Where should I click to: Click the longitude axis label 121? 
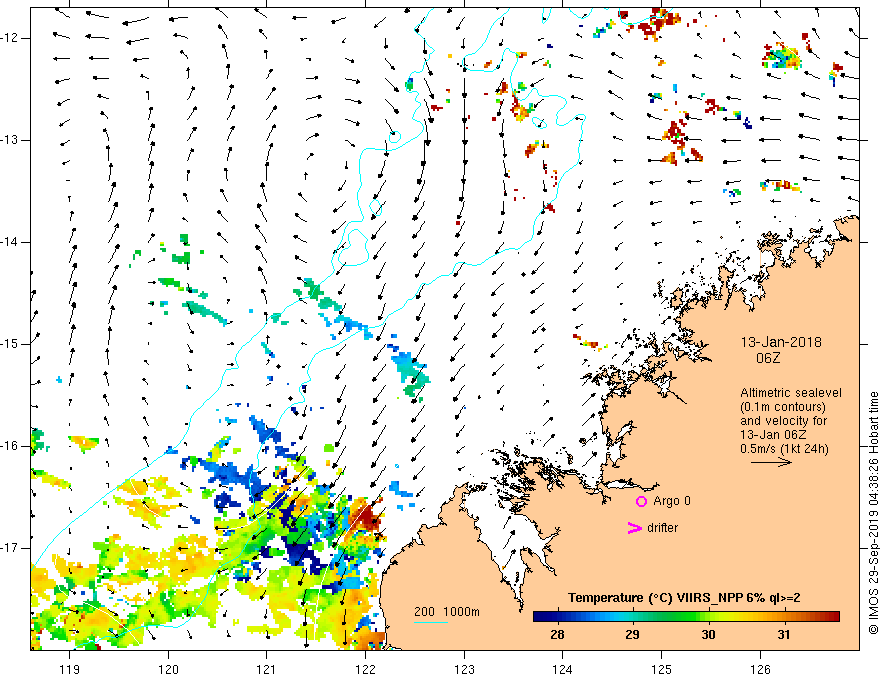pyautogui.click(x=267, y=669)
